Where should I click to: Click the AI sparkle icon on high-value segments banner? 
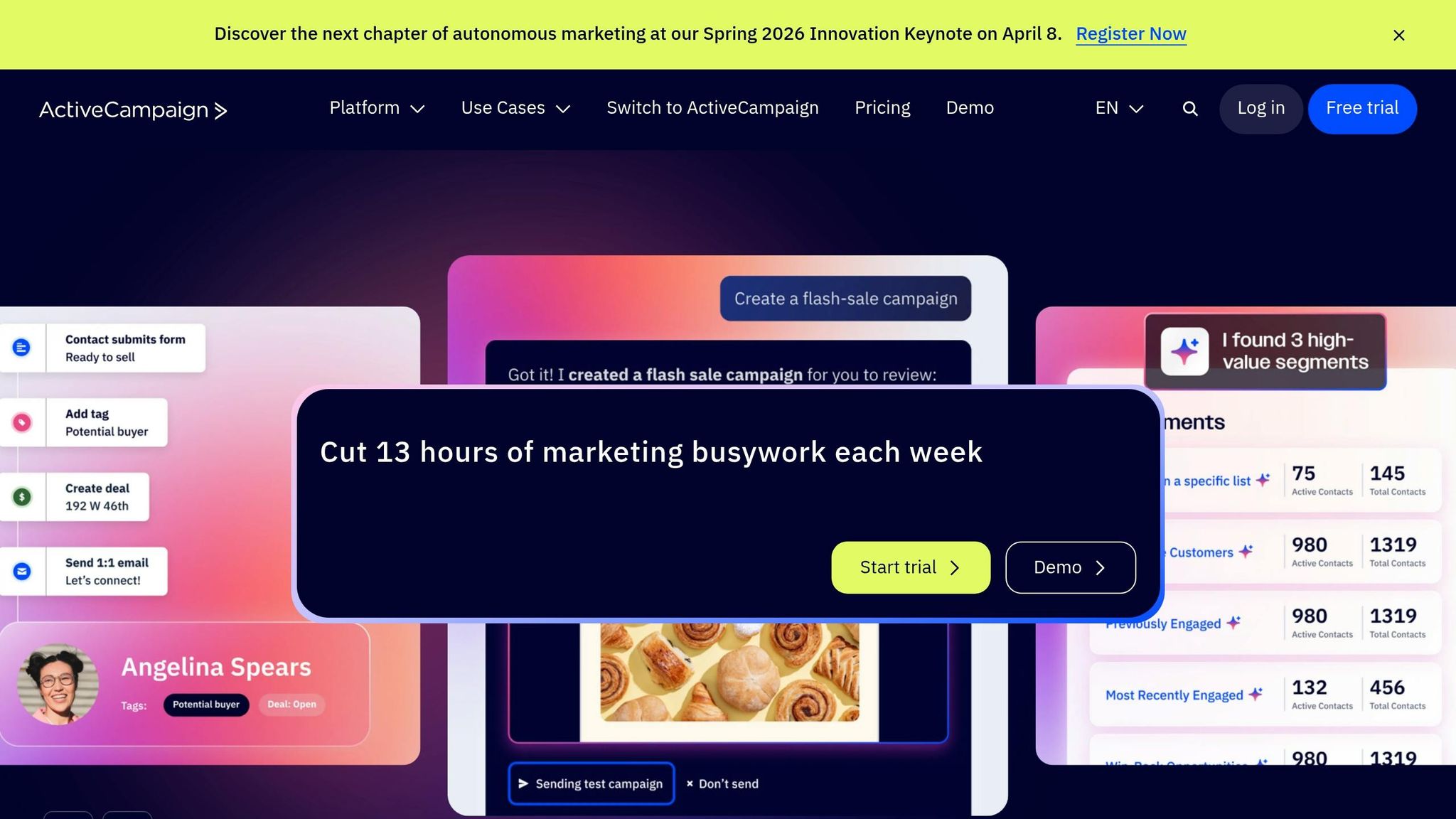click(x=1186, y=351)
